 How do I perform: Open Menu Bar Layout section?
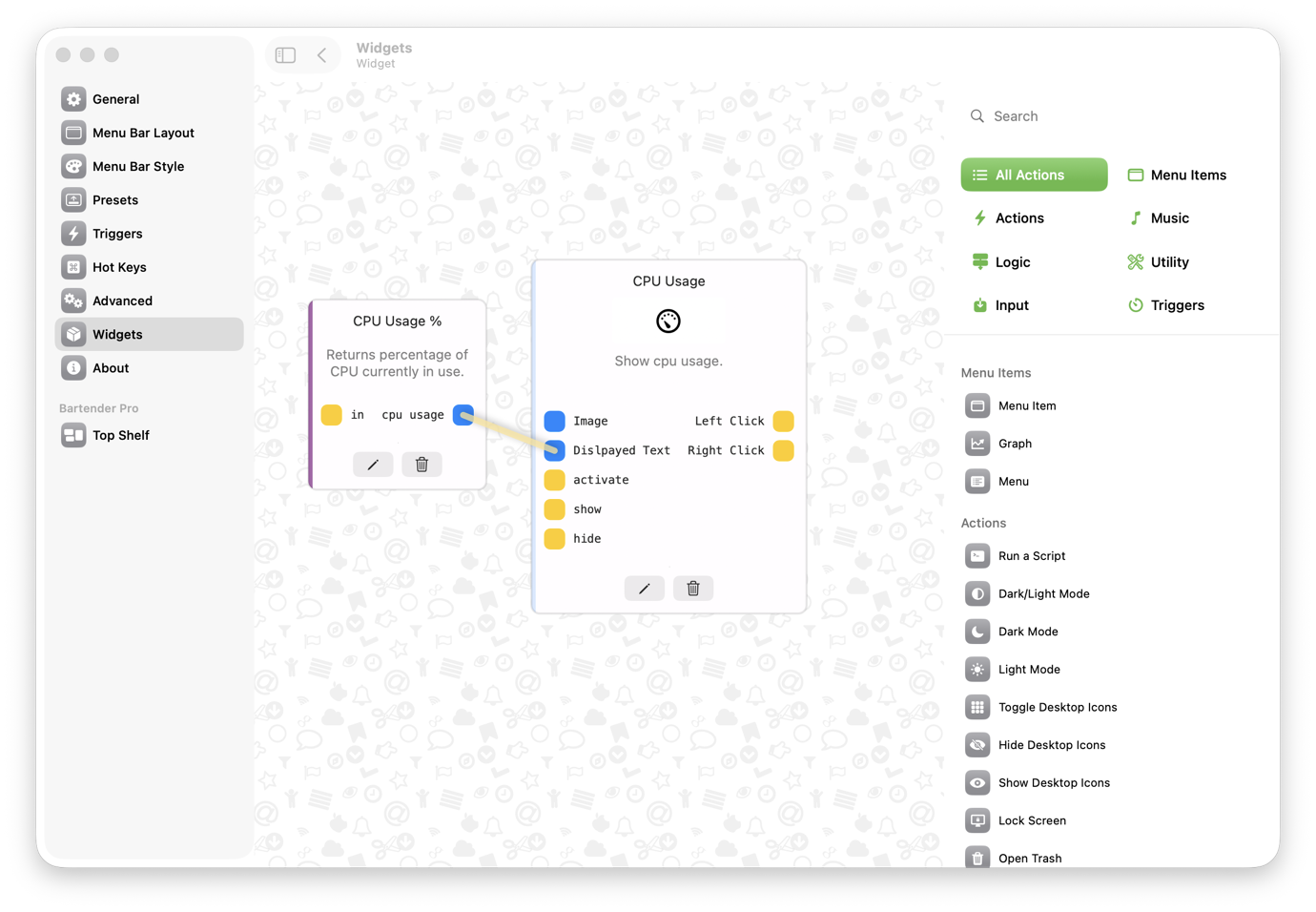149,133
